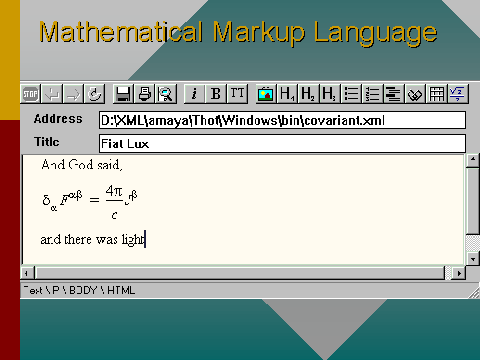The width and height of the screenshot is (480, 360).
Task: Click the horizontal scrollbar right arrow
Action: 459,273
